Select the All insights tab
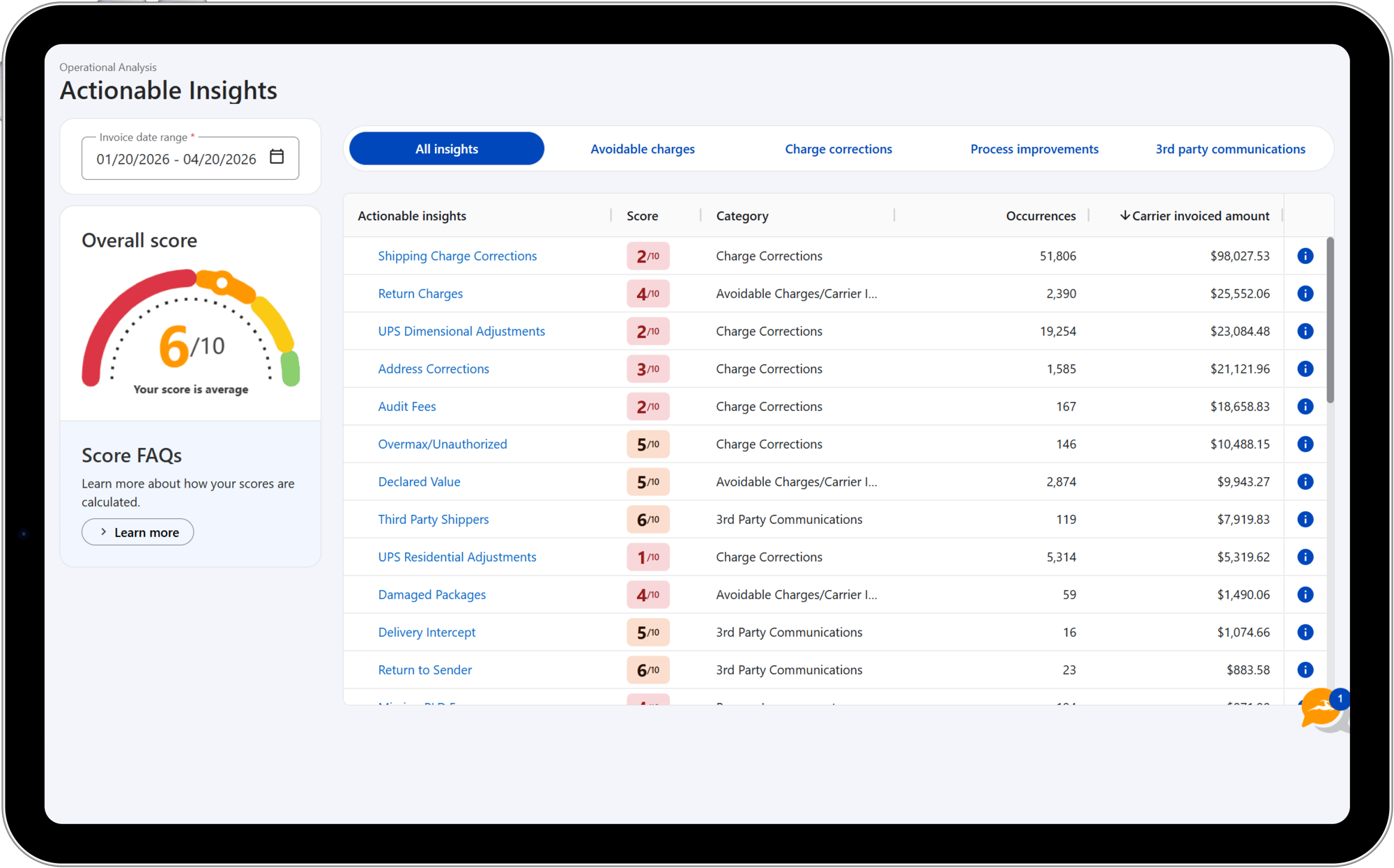 tap(447, 148)
